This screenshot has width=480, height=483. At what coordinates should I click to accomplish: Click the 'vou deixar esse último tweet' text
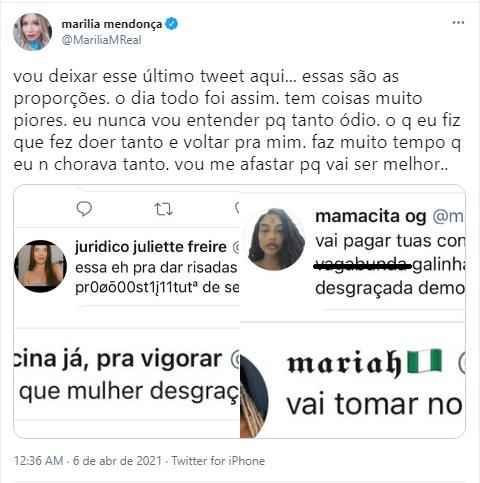129,76
